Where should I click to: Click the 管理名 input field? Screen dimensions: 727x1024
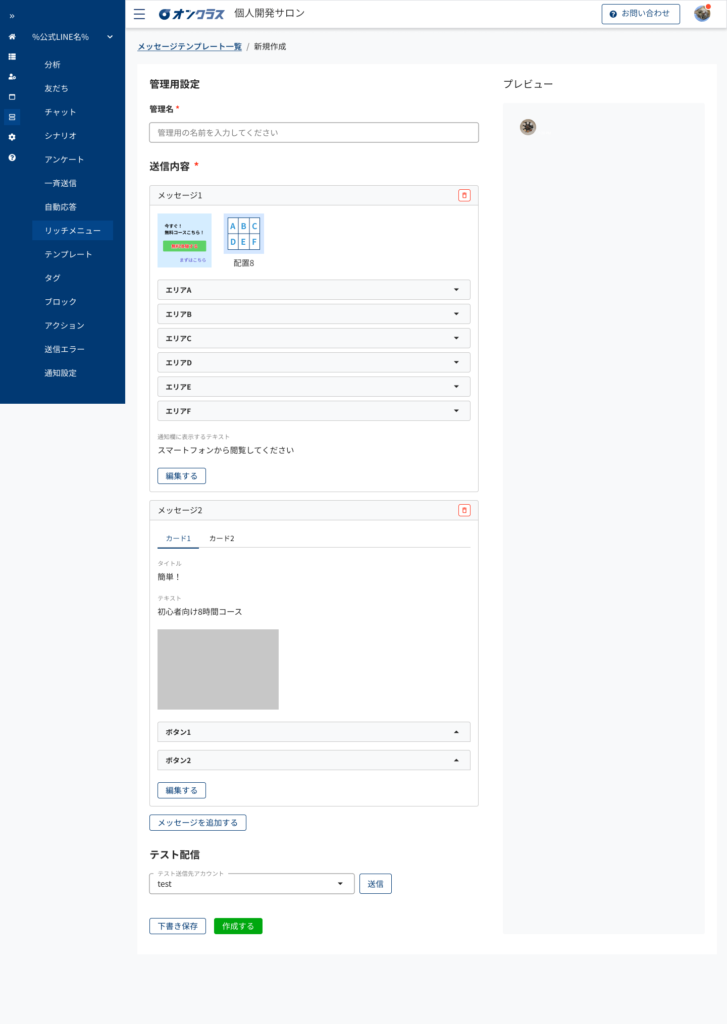tap(313, 132)
